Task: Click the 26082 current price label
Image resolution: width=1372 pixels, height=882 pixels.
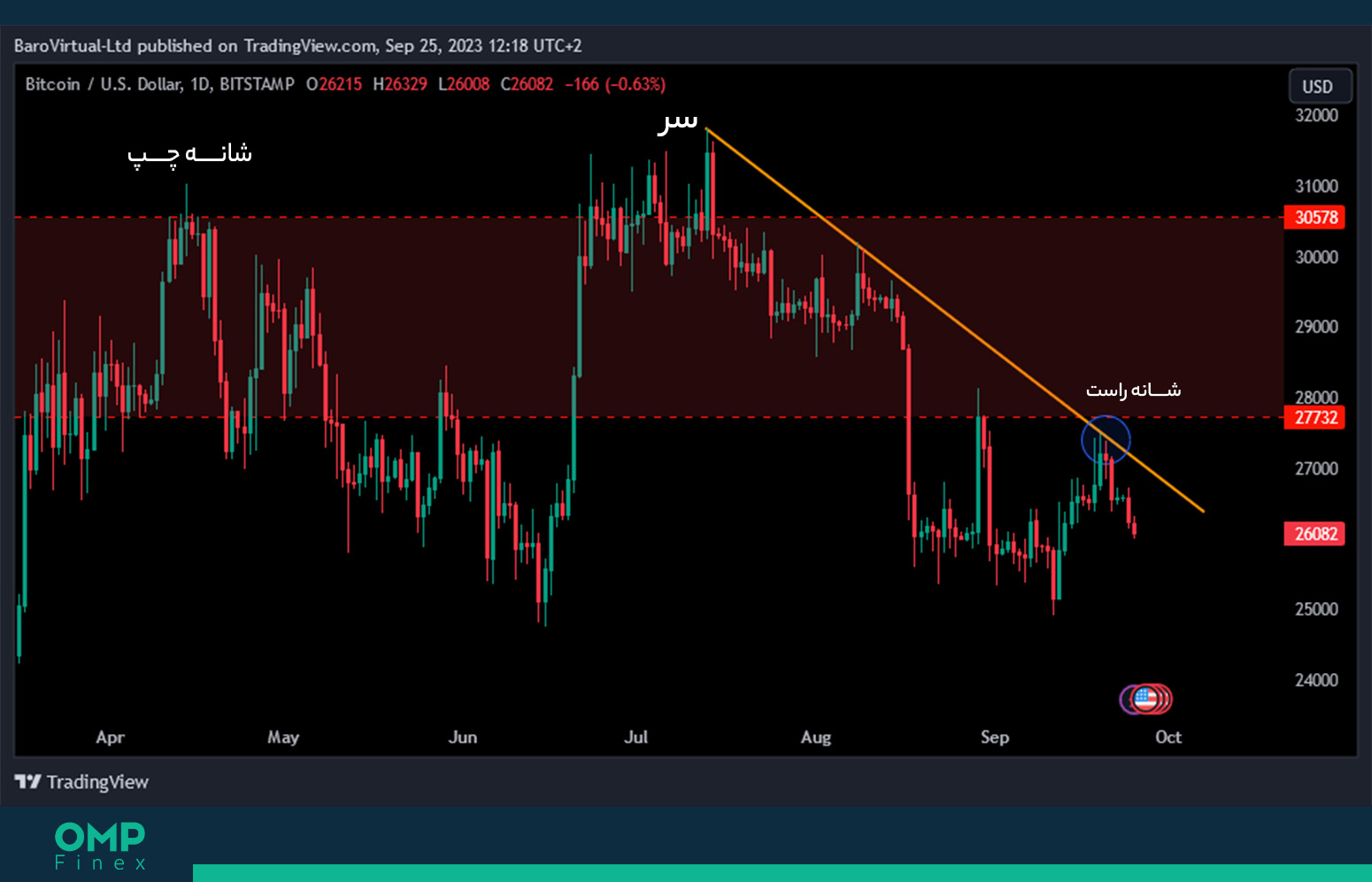Action: click(x=1314, y=533)
